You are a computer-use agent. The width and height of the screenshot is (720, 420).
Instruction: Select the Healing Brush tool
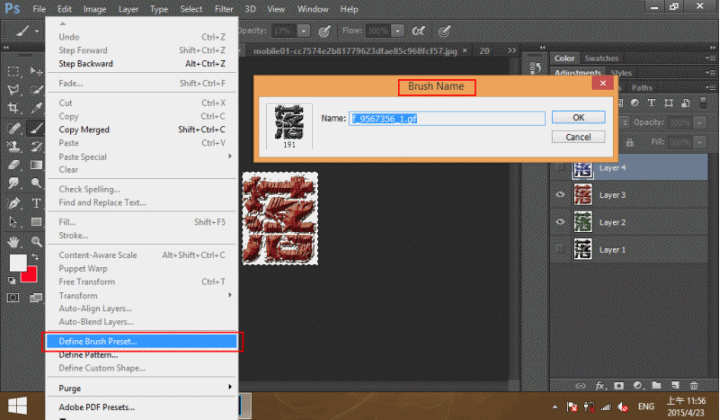(x=13, y=128)
